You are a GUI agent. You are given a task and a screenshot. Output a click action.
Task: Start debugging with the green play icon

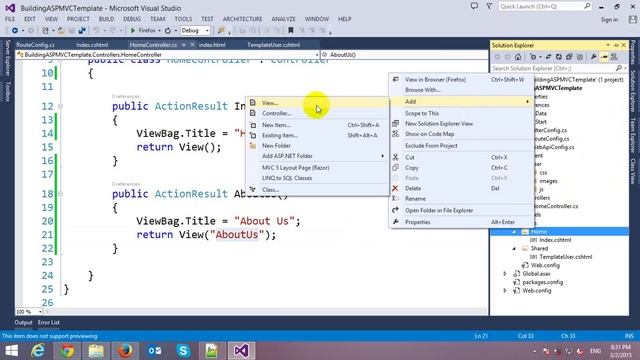pos(133,31)
